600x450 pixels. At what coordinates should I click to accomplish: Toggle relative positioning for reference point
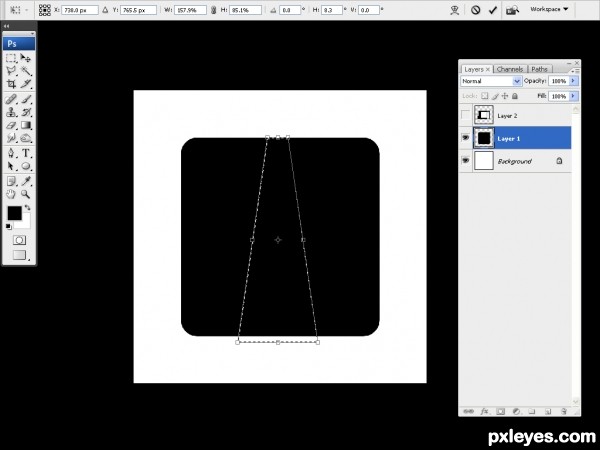tap(105, 10)
